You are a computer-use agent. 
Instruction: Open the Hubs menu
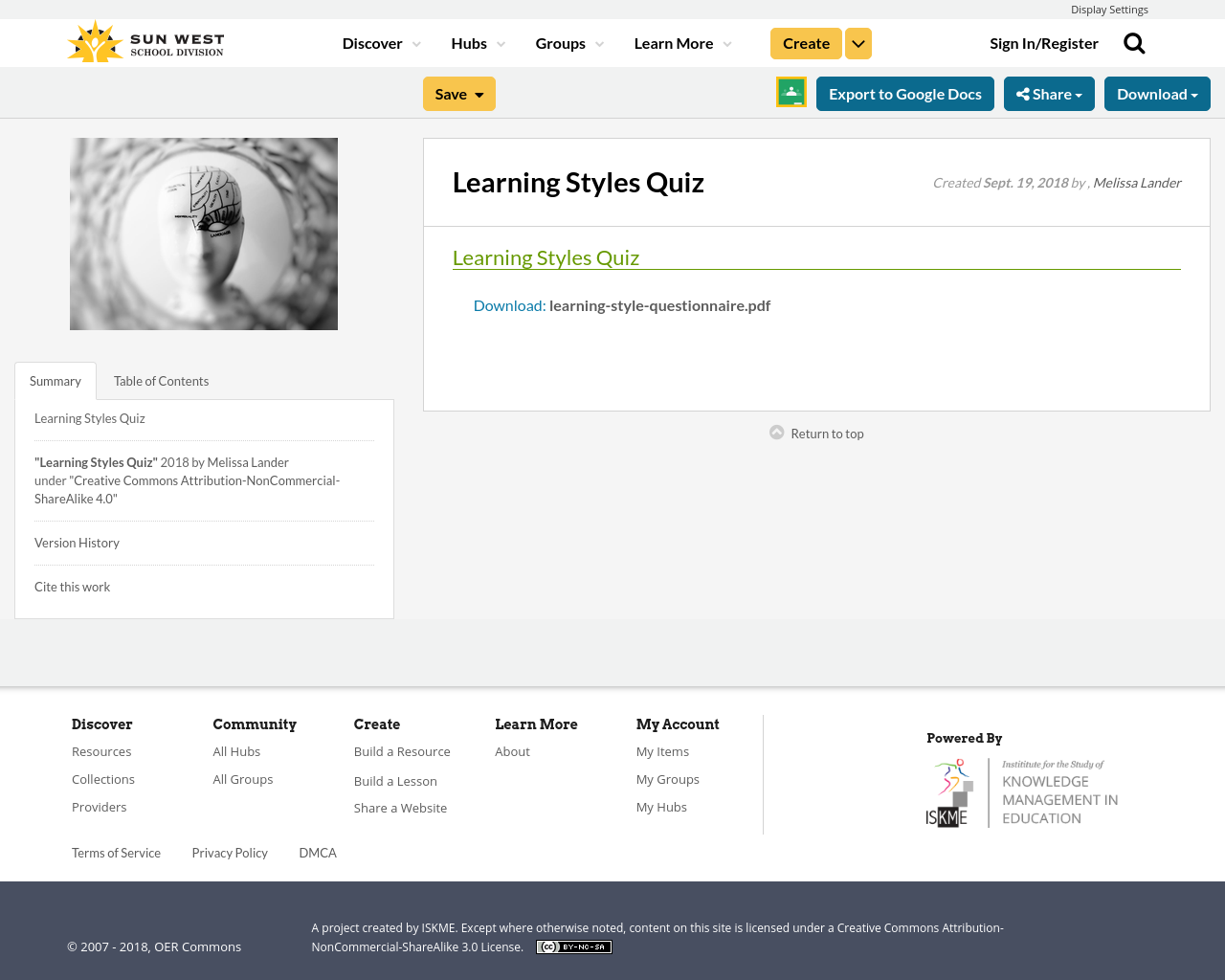click(477, 42)
